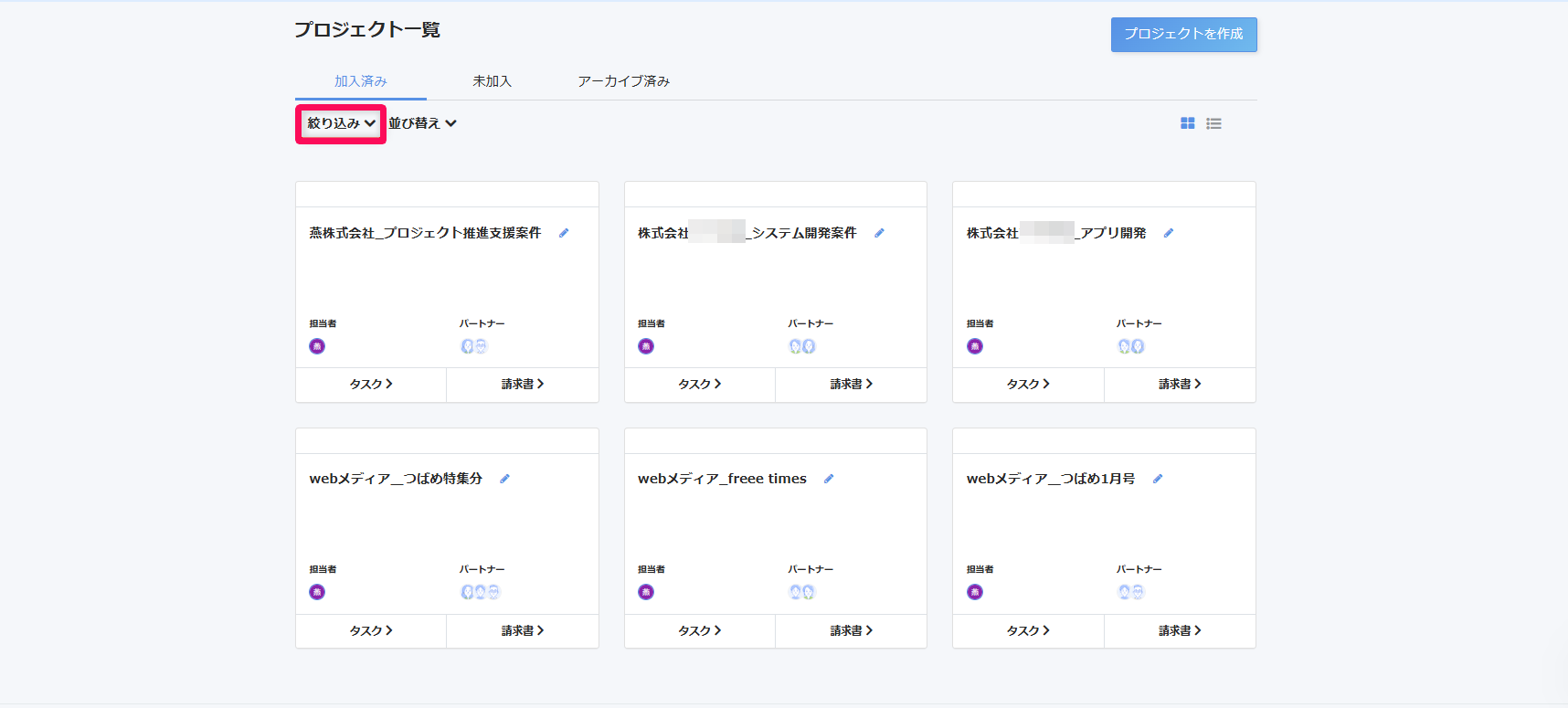The height and width of the screenshot is (708, 1568).
Task: Click the プロジェクトを作成 button
Action: (x=1184, y=35)
